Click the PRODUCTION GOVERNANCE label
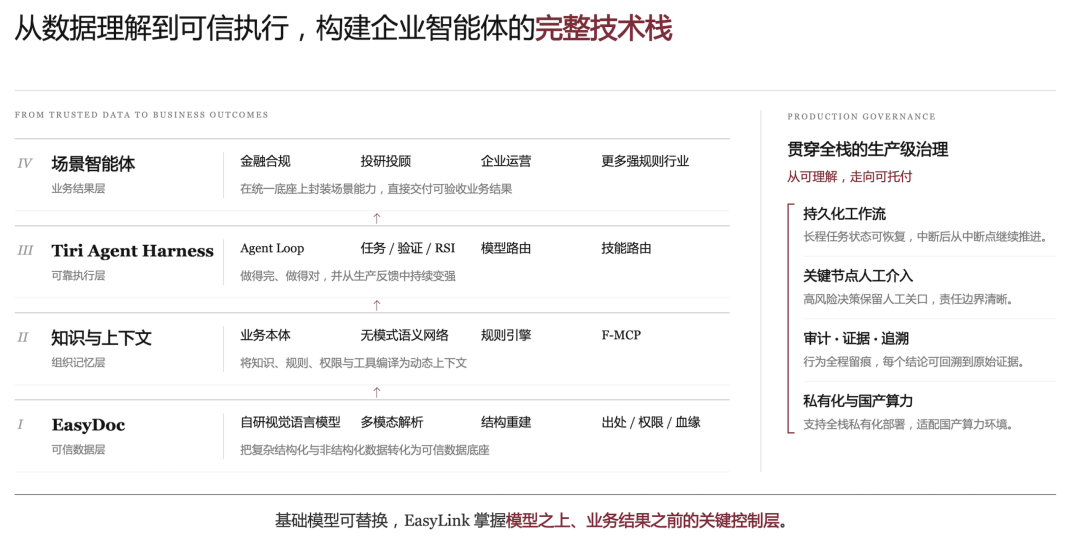Screen dimensions: 1080x543 pos(862,116)
